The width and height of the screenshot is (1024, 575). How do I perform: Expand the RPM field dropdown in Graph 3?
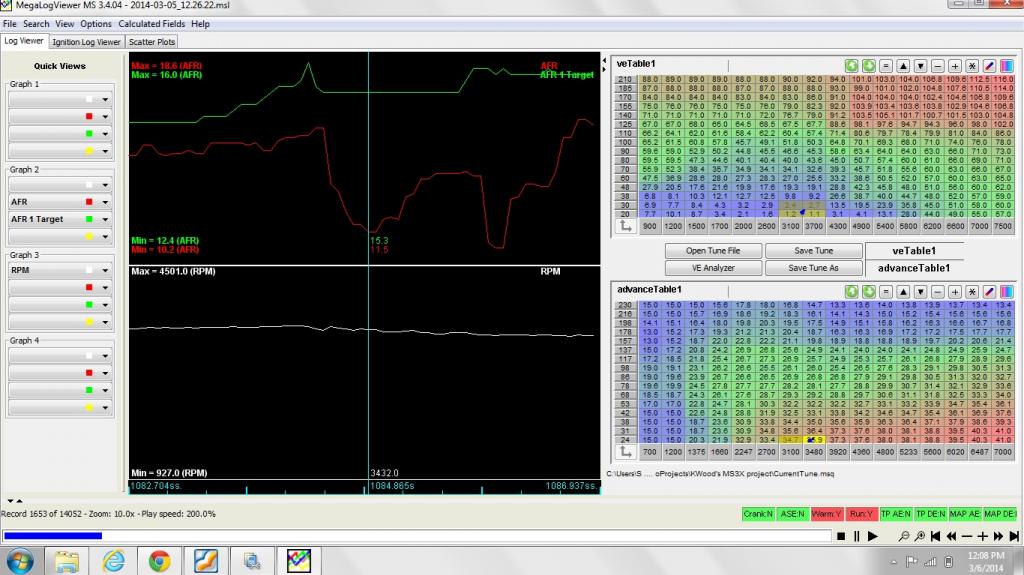pos(104,270)
